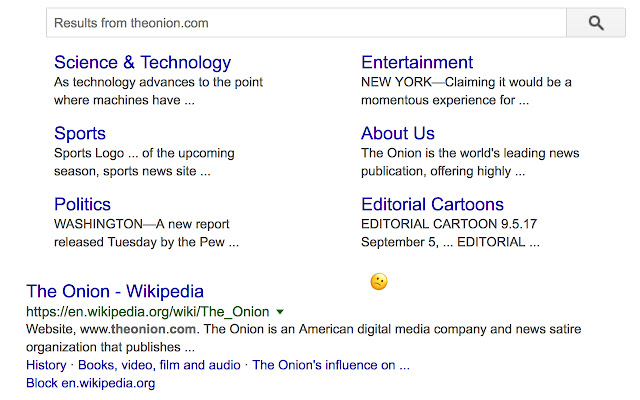Click the Entertainment NEW YORK snippet text
This screenshot has height=400, width=640.
point(466,91)
